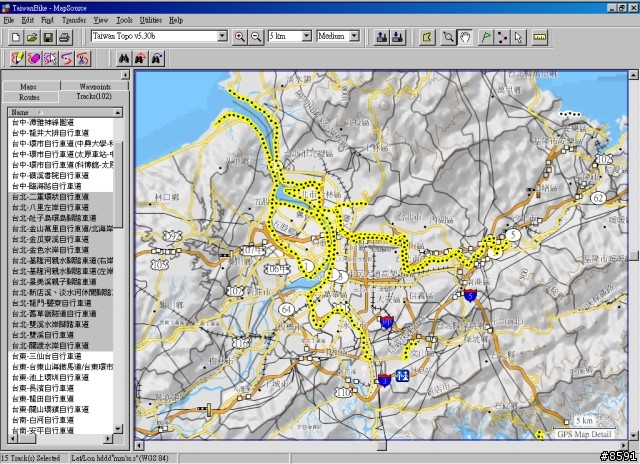Click the track list scroll-right arrow
The image size is (640, 464).
pyautogui.click(x=108, y=439)
